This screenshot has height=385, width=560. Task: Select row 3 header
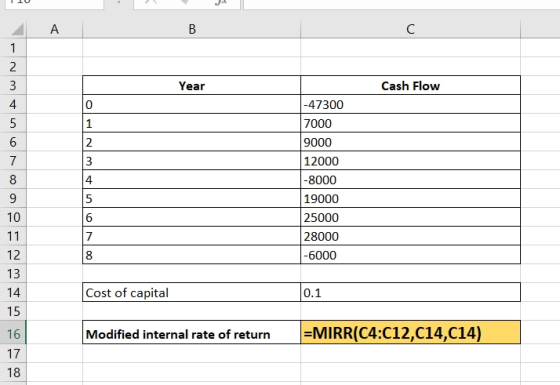(x=13, y=85)
